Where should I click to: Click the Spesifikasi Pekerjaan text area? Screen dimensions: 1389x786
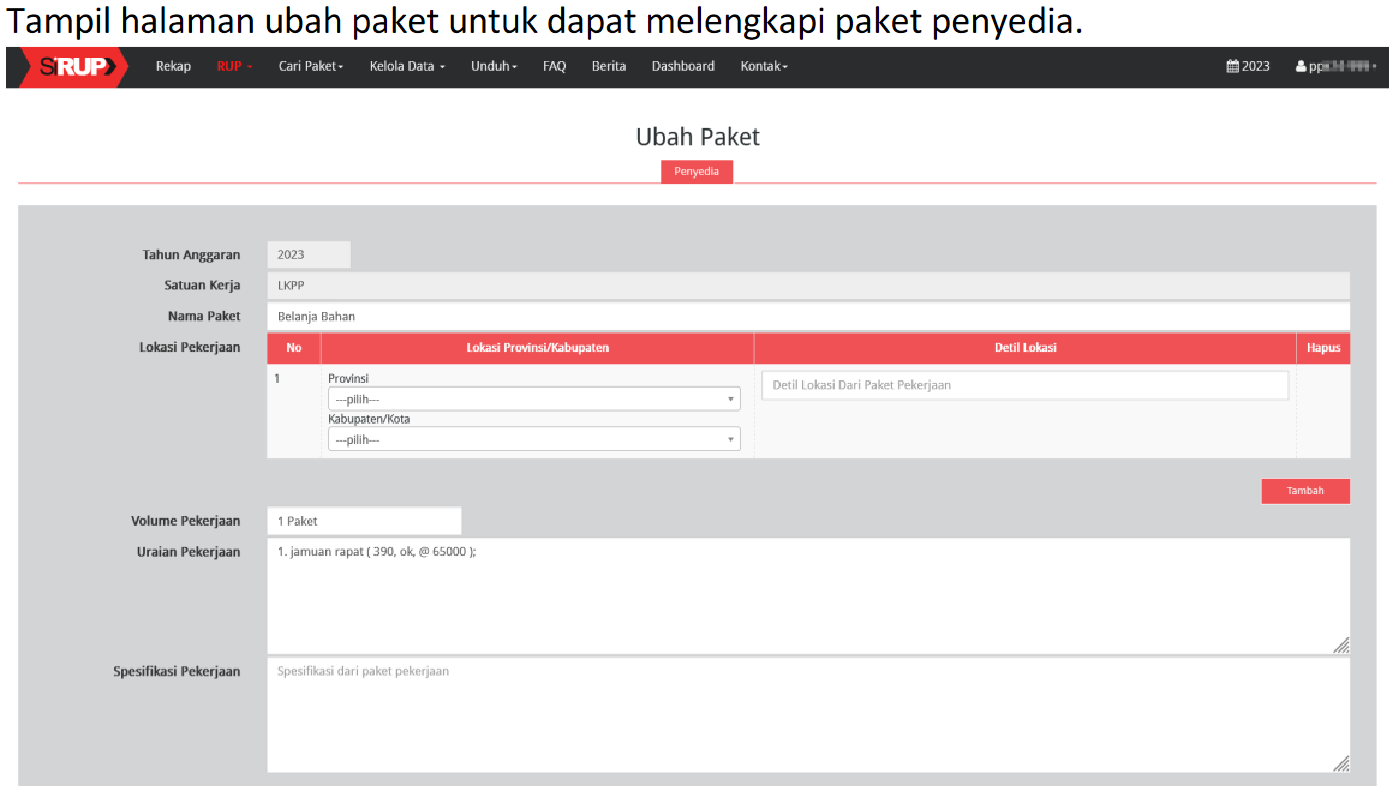[x=808, y=715]
